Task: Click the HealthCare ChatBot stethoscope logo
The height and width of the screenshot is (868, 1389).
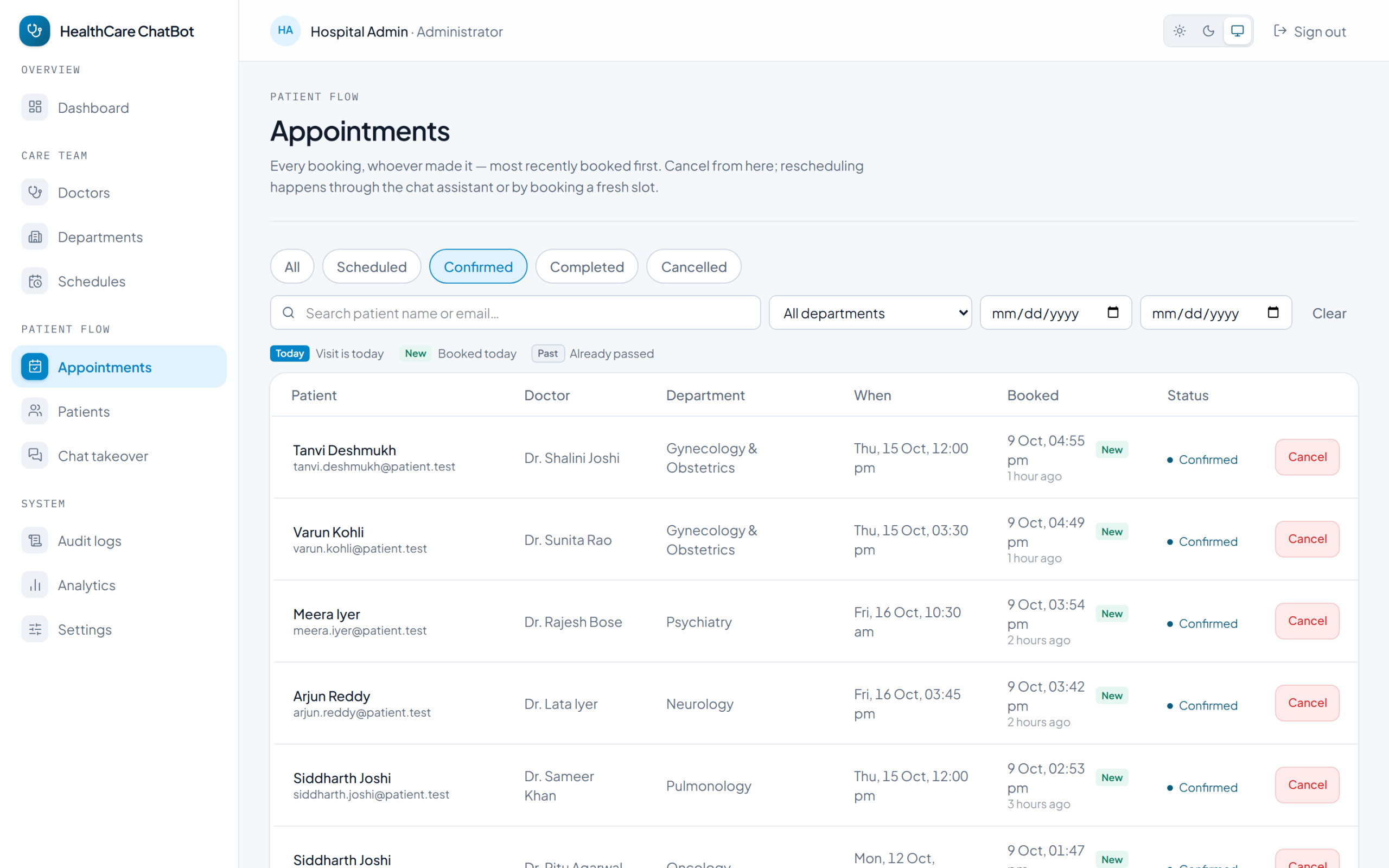Action: 34,31
